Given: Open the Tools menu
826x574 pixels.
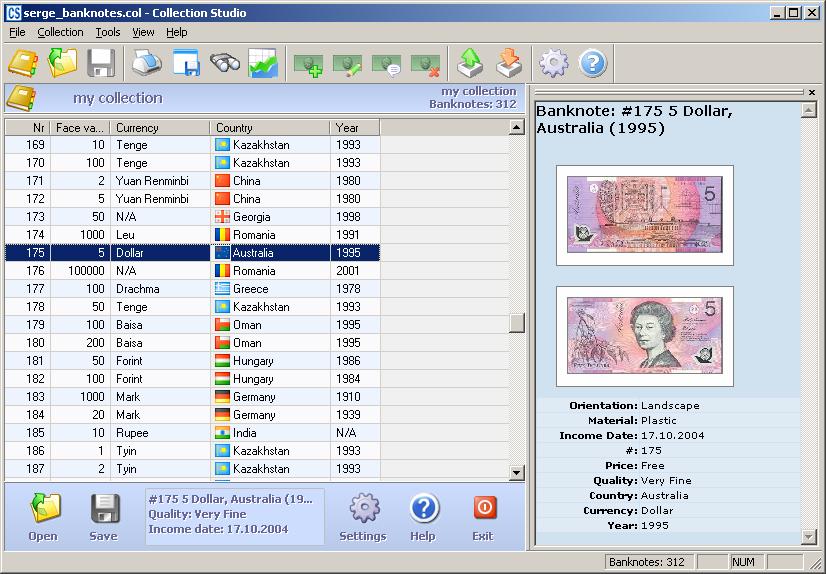Looking at the screenshot, I should click(107, 32).
